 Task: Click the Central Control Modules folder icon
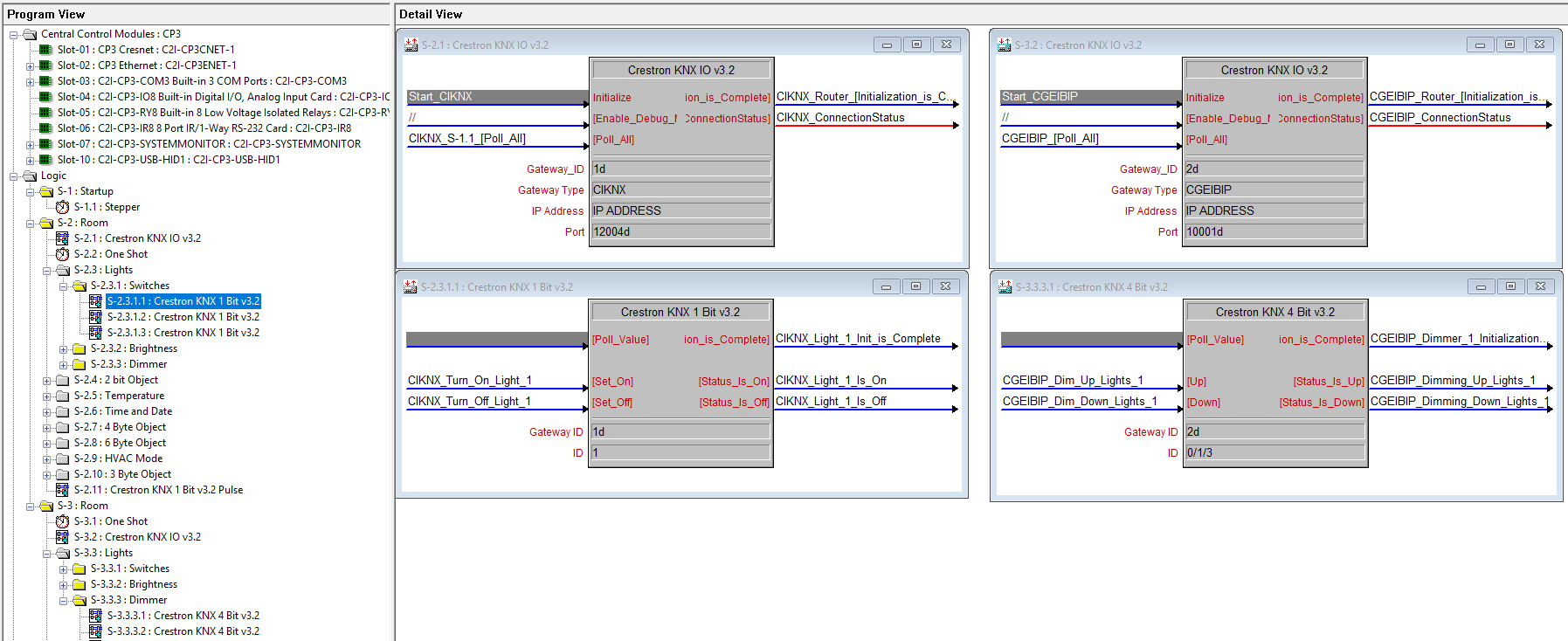point(30,34)
